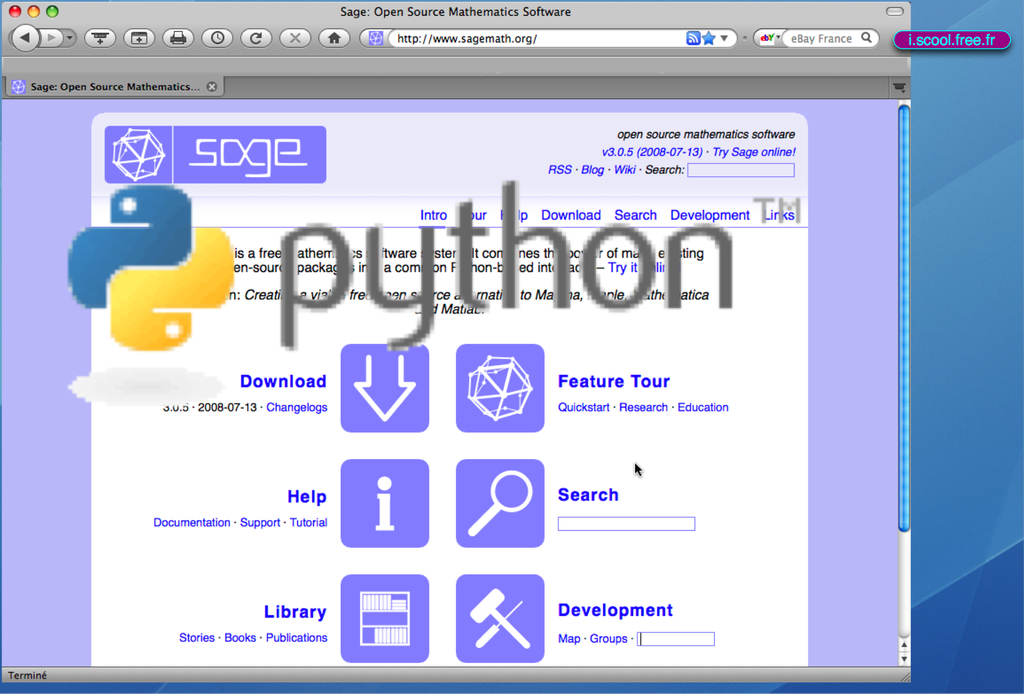Choose search engine via eBay icon dropdown
Viewport: 1024px width, 694px height.
coord(770,38)
